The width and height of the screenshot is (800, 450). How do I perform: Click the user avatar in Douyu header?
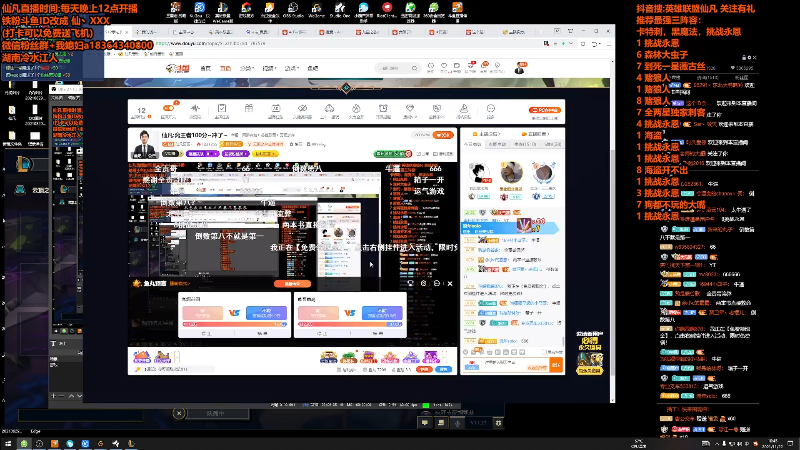[x=520, y=67]
